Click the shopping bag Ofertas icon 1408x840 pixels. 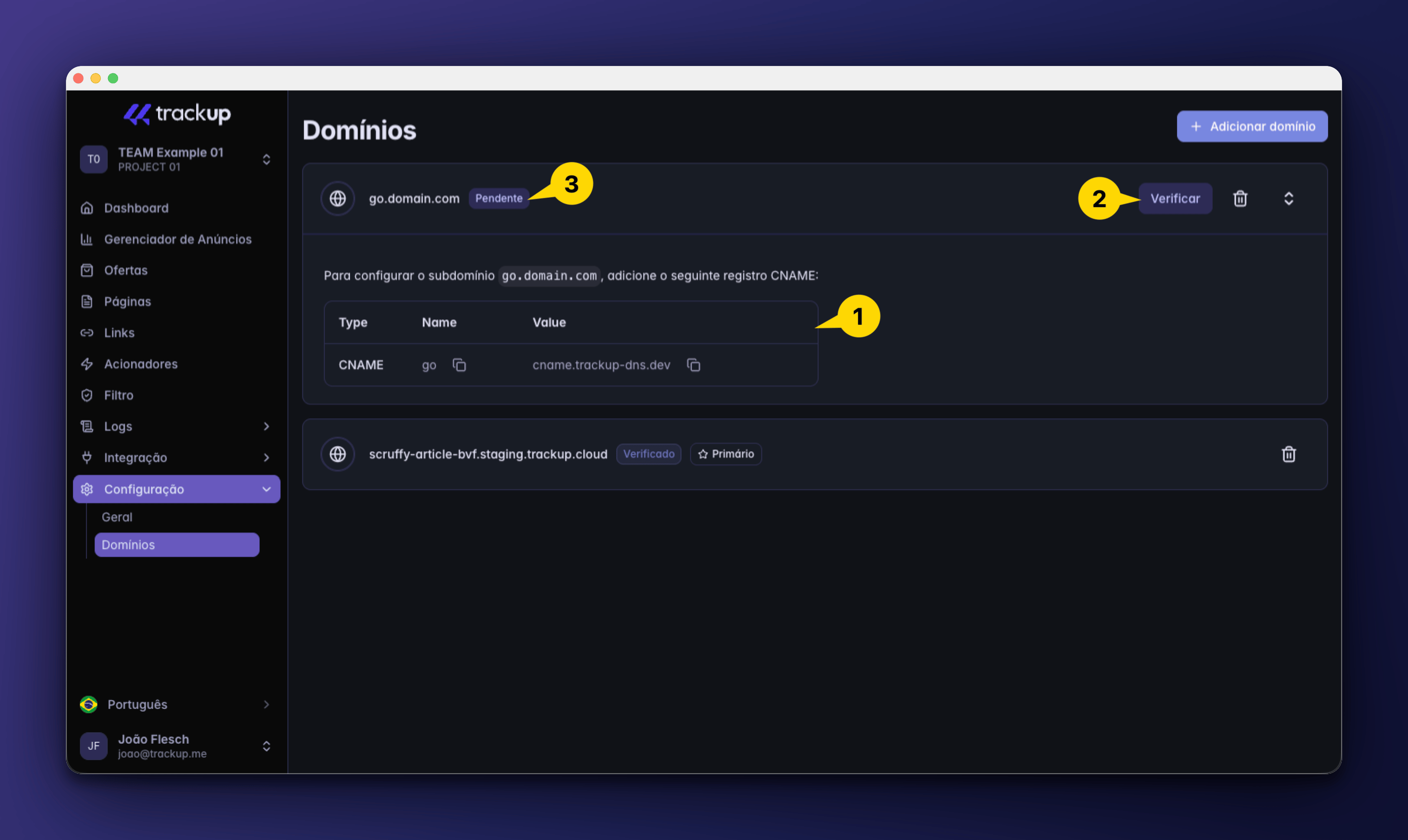[87, 270]
